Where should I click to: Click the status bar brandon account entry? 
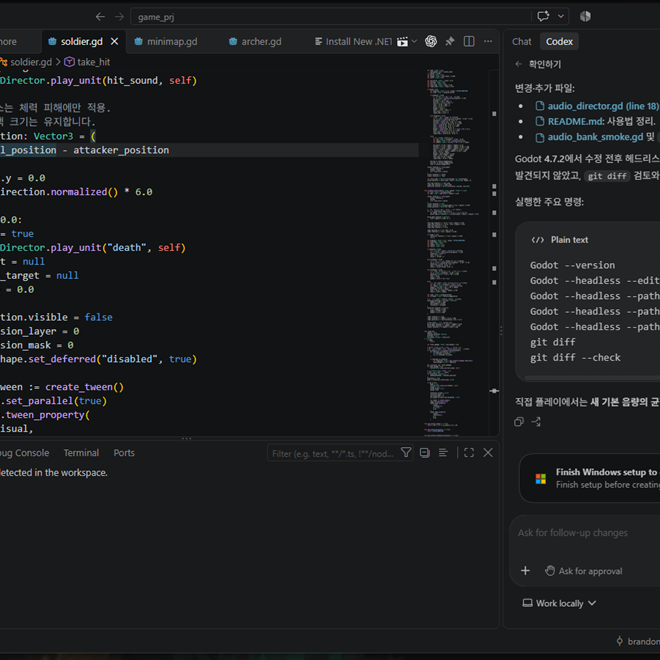coord(638,641)
